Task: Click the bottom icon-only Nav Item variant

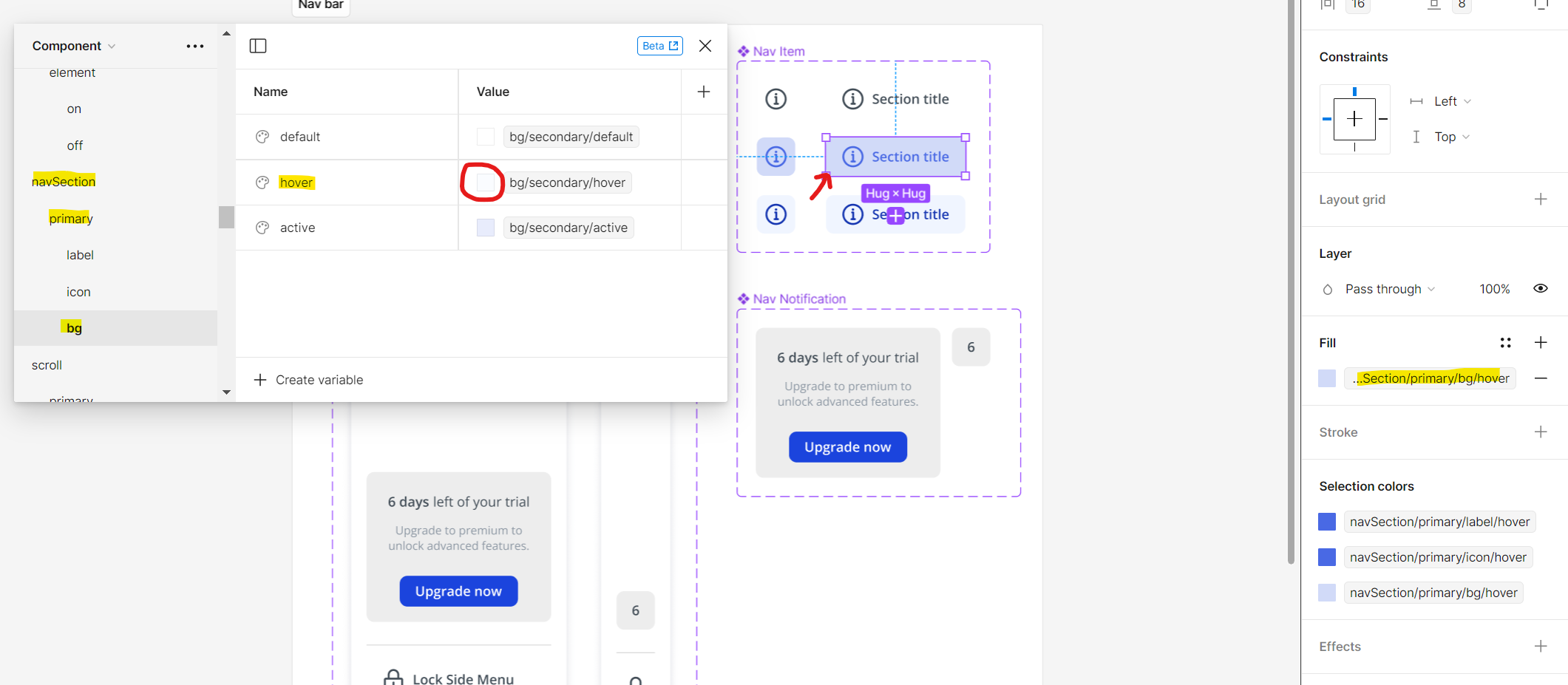Action: pyautogui.click(x=775, y=214)
